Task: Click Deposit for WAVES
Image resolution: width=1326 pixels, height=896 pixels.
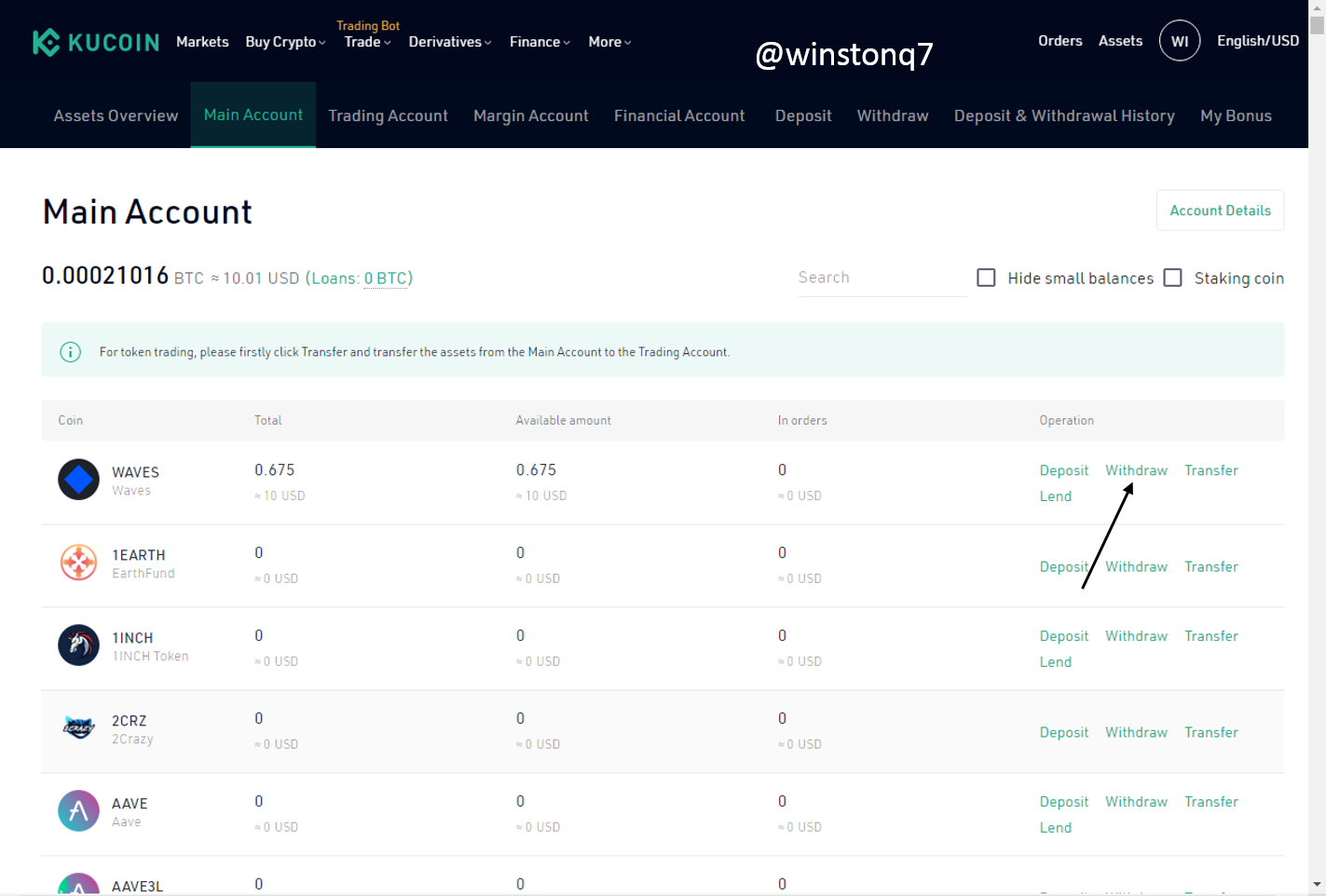Action: 1064,470
